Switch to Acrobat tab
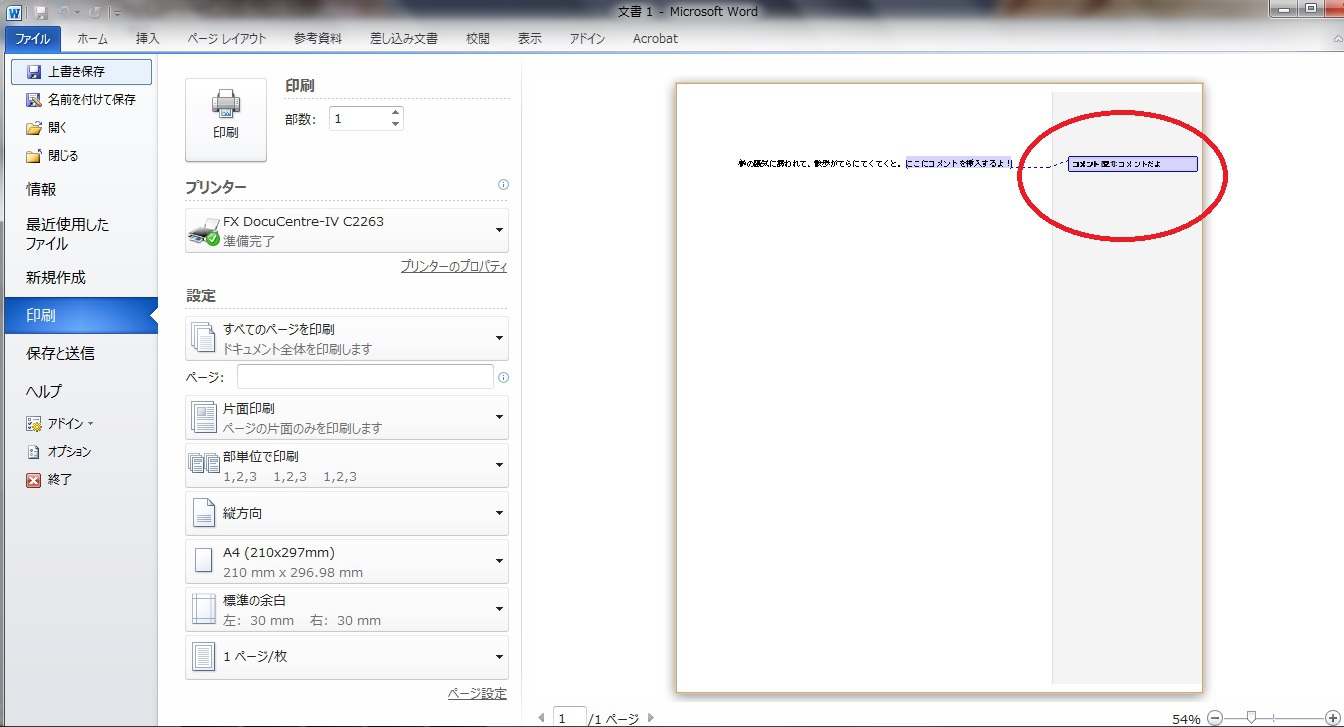Screen dimensions: 1344x727 pyautogui.click(x=655, y=39)
